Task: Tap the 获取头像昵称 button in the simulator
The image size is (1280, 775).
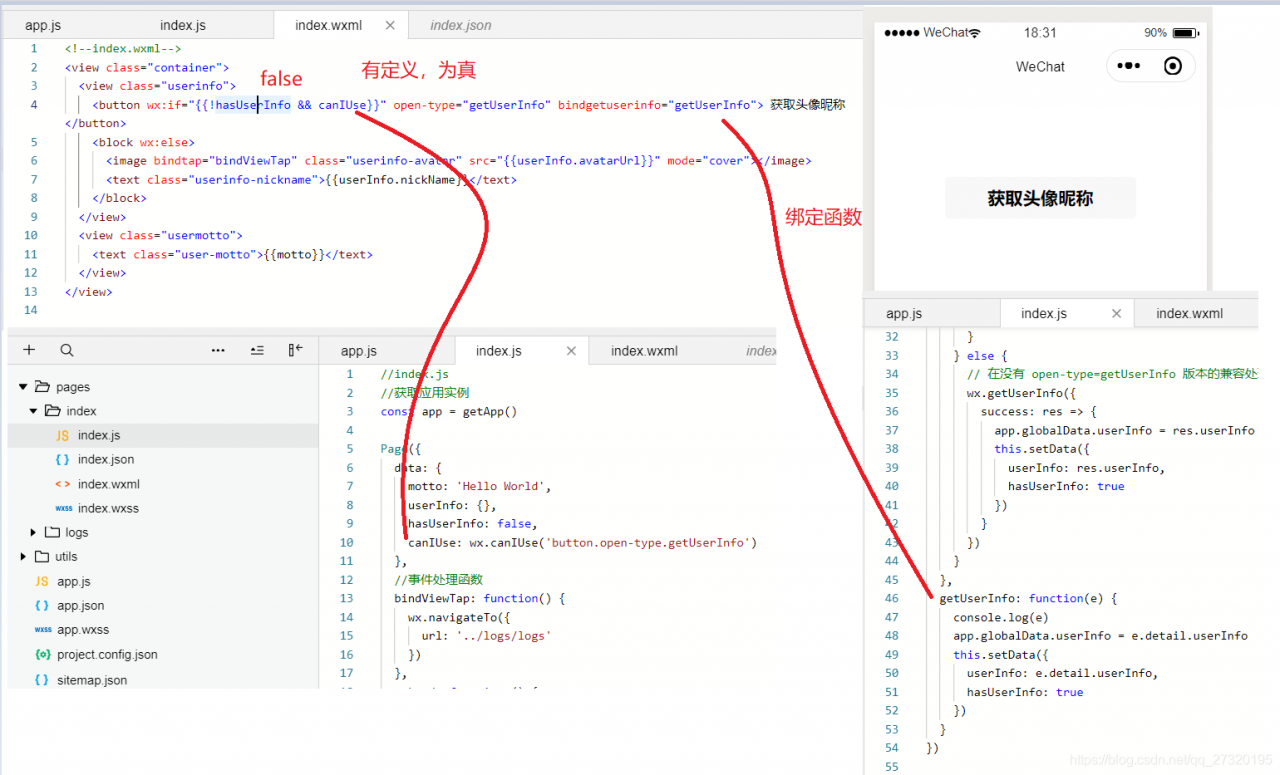Action: [x=1040, y=198]
